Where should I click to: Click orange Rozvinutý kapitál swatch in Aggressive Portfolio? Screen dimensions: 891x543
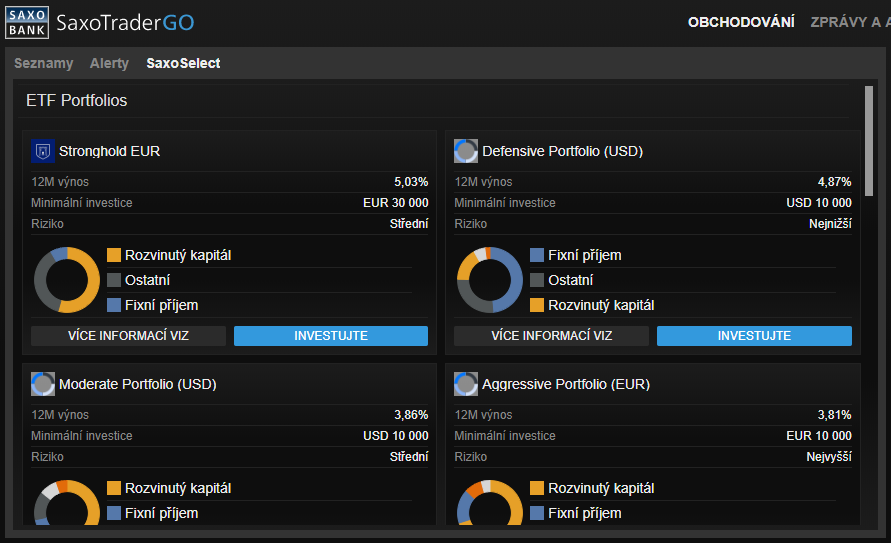[537, 488]
